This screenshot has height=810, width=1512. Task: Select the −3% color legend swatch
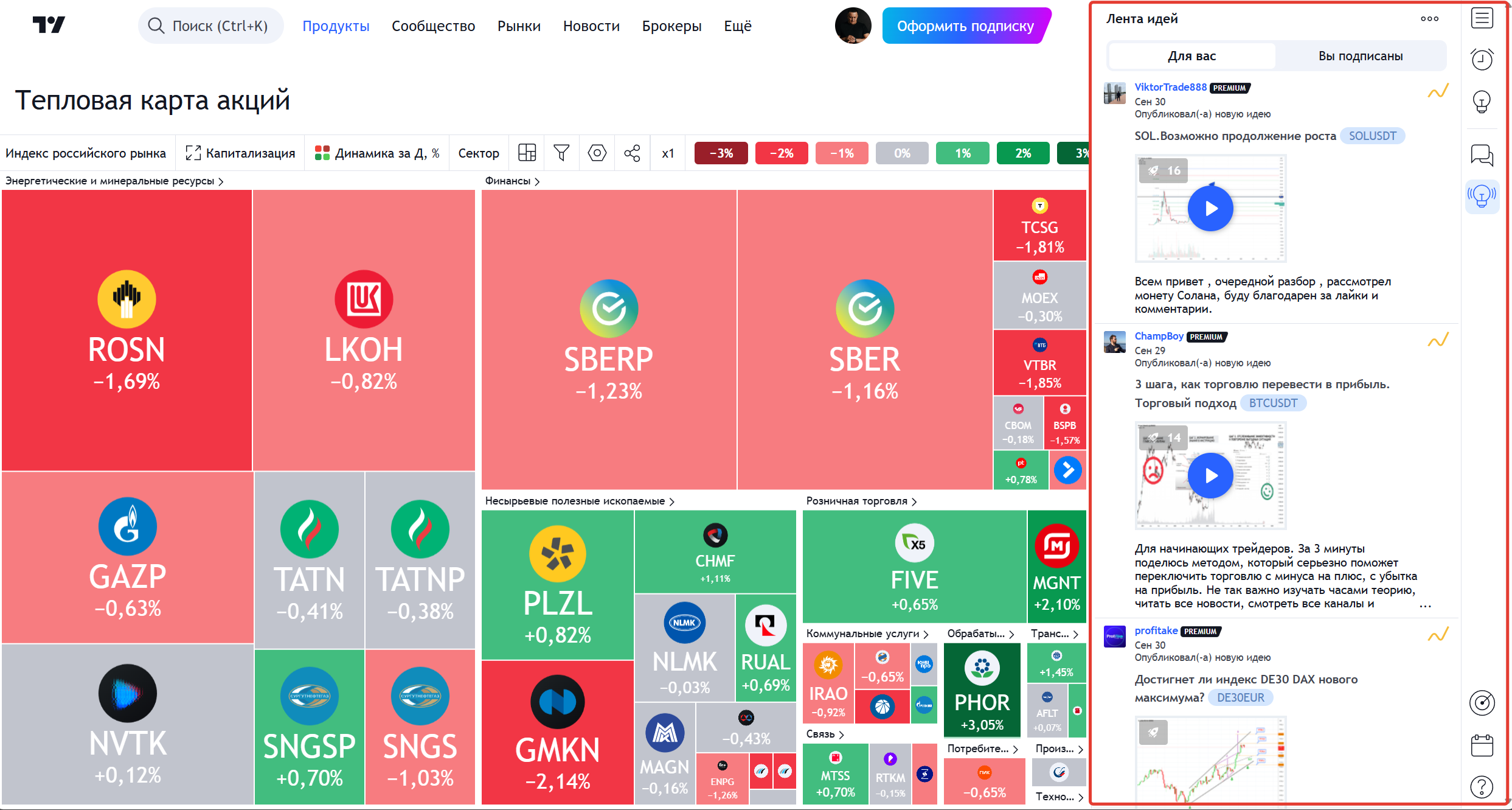coord(721,153)
